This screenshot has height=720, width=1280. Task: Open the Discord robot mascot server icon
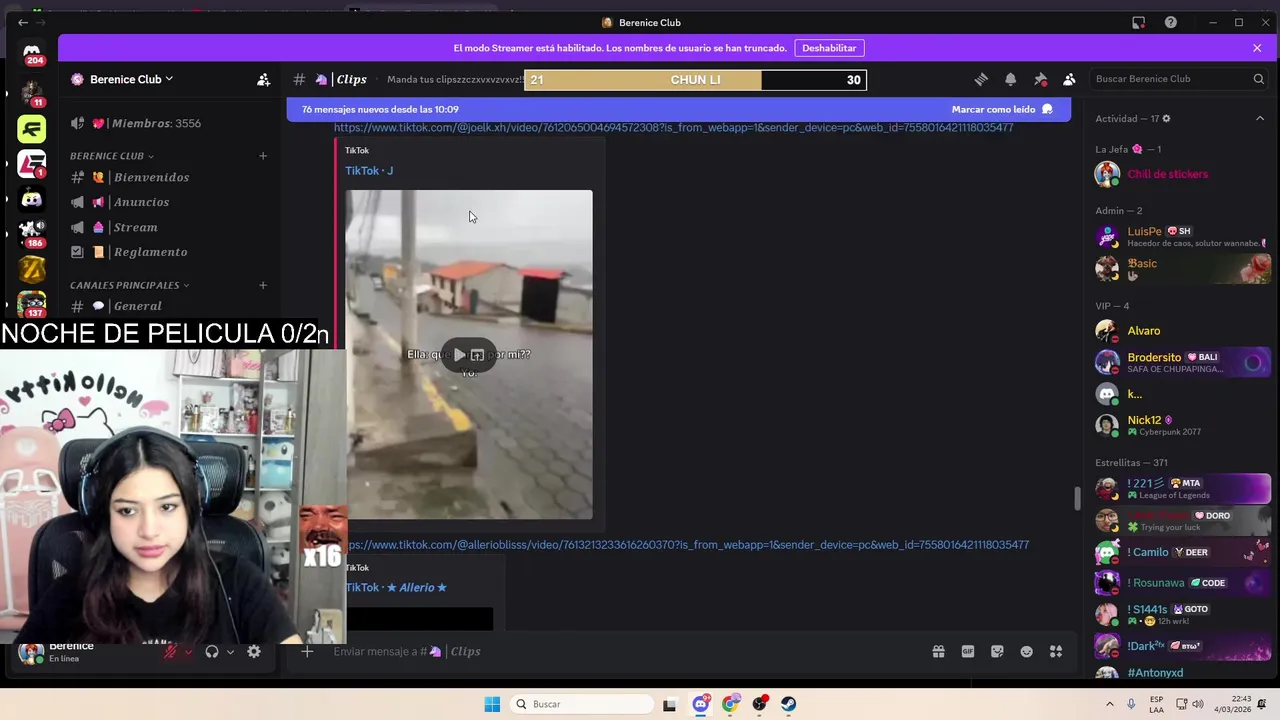(32, 198)
